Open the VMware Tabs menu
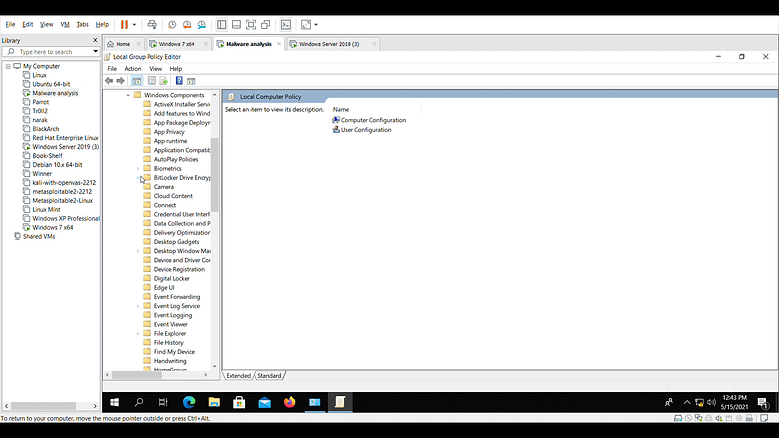This screenshot has width=779, height=438. 82,24
